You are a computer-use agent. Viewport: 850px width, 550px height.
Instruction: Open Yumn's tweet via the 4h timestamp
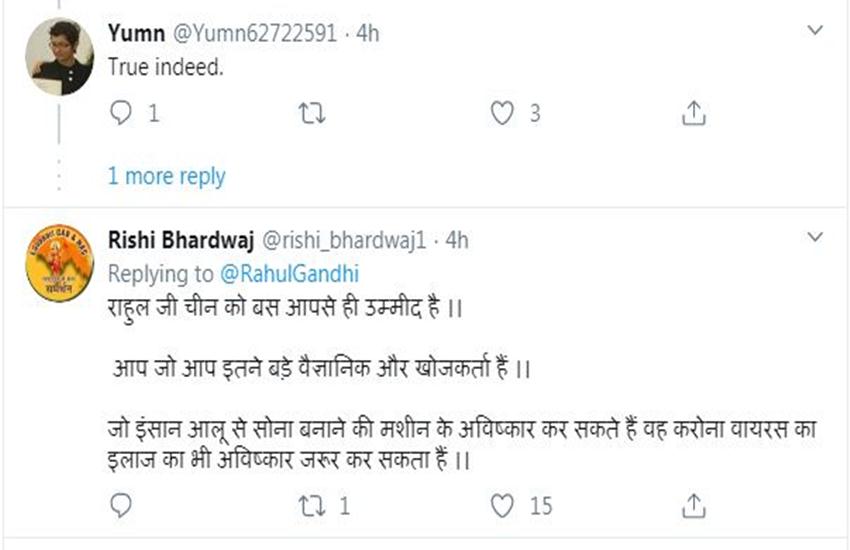(368, 33)
